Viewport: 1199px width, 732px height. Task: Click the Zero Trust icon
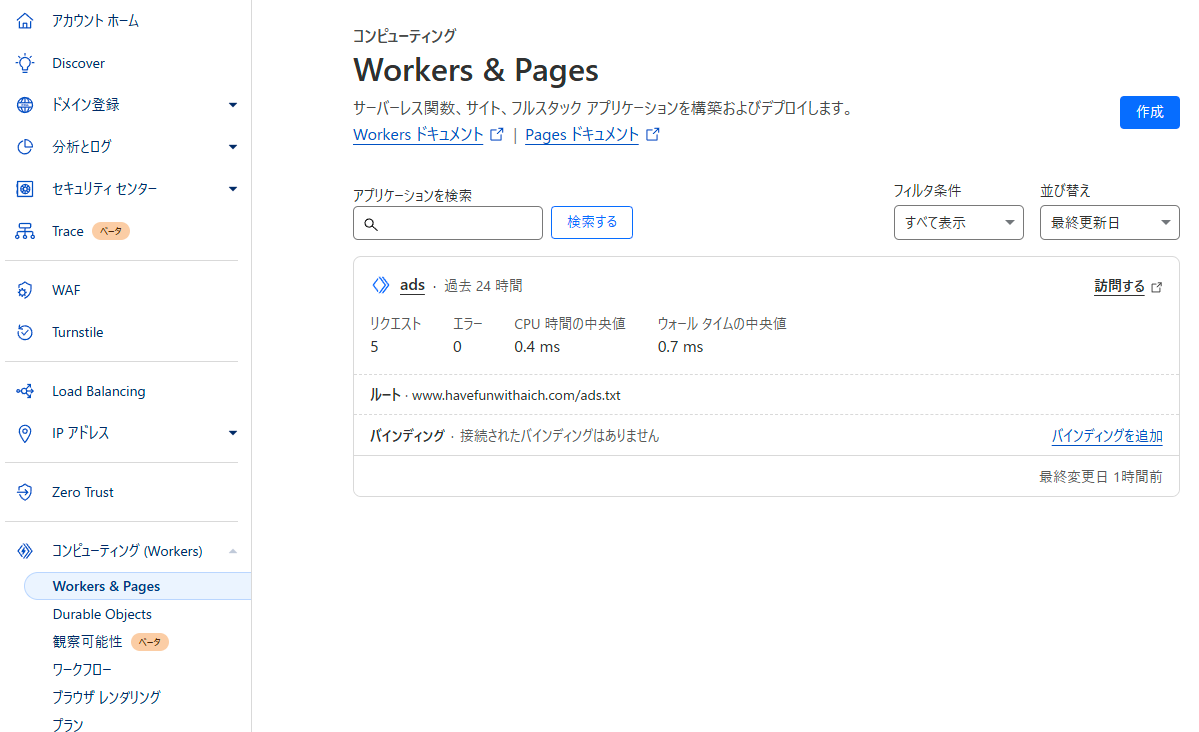[24, 492]
